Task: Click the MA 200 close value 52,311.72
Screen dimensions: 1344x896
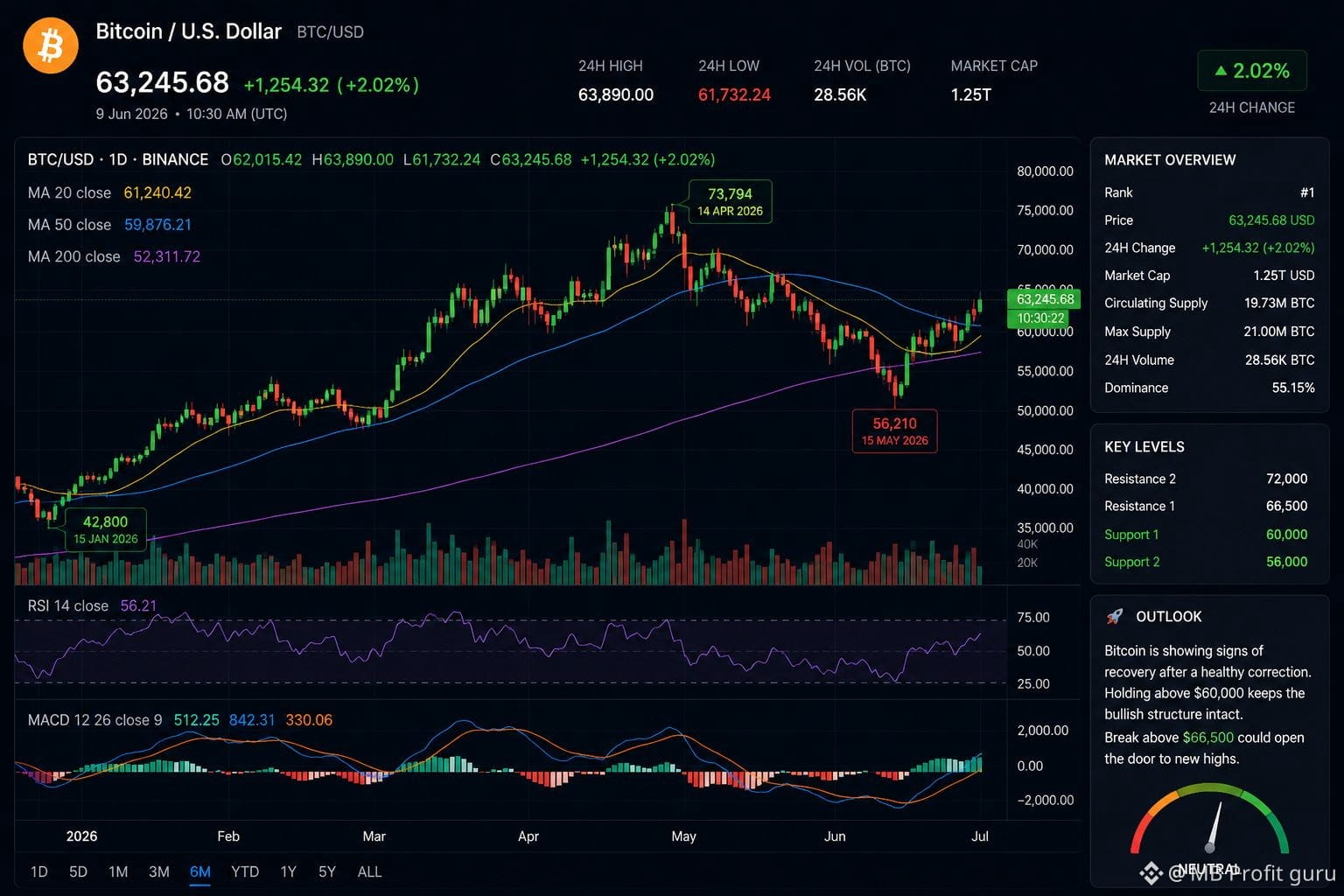Action: (166, 256)
